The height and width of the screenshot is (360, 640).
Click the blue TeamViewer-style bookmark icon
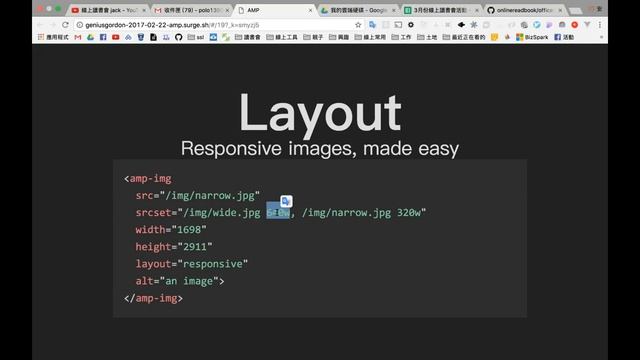(213, 37)
